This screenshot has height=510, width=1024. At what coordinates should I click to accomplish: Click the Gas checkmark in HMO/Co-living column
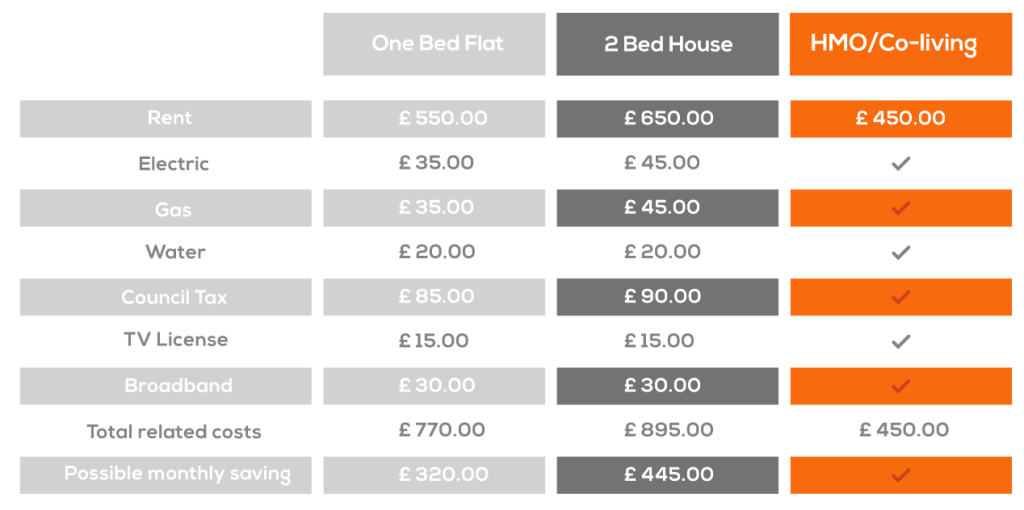pos(901,208)
